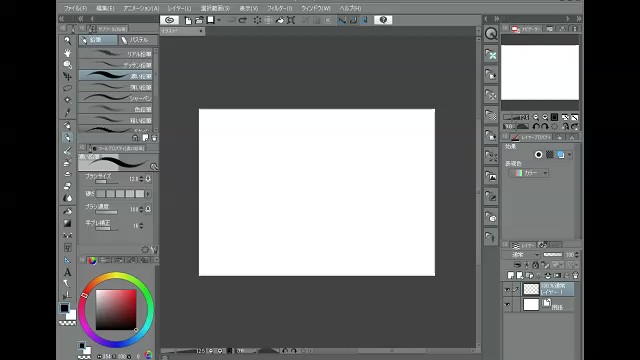Open the レイヤー(L) menu
Viewport: 640px width, 360px height.
point(179,8)
